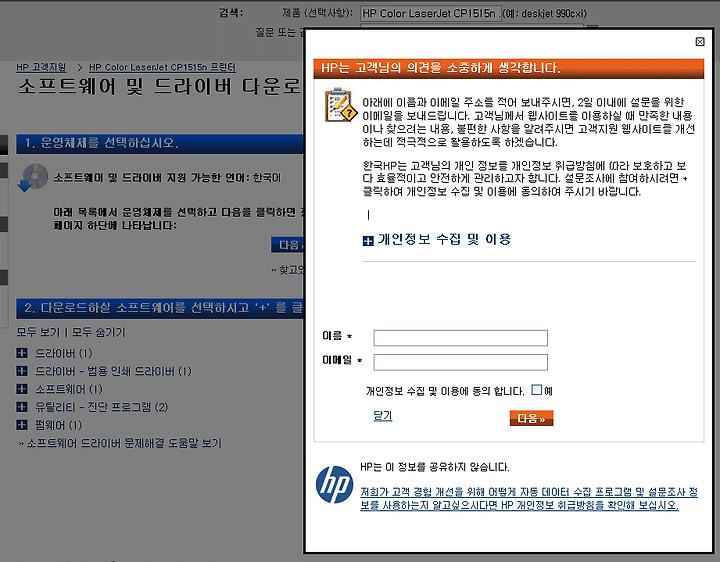The height and width of the screenshot is (562, 720).
Task: Expand the 펌웨어 (1) category
Action: [x=22, y=424]
